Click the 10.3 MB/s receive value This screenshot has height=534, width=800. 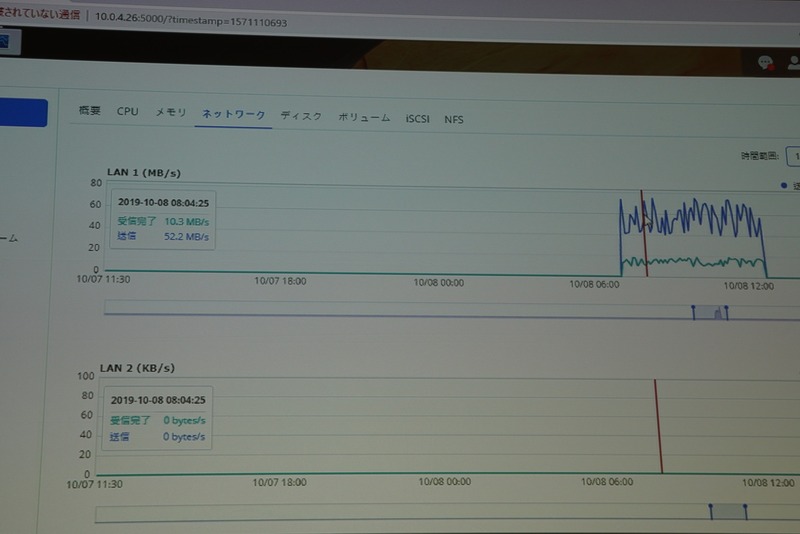click(x=186, y=222)
